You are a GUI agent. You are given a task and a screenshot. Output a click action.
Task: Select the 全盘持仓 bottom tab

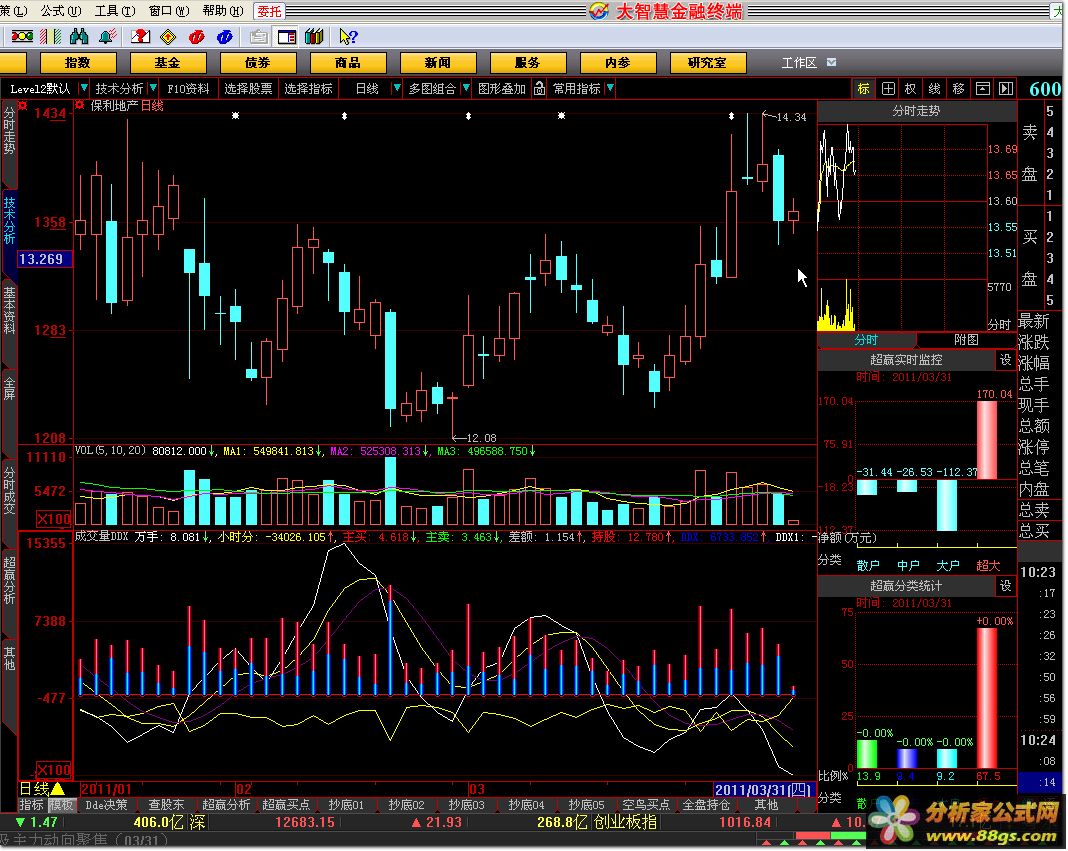(706, 805)
